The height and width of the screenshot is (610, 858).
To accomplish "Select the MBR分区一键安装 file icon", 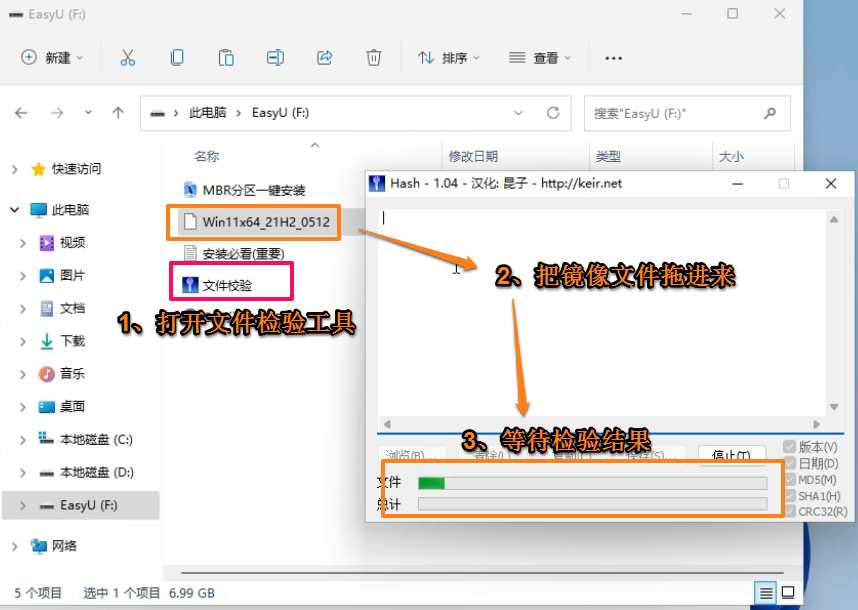I will pyautogui.click(x=190, y=190).
